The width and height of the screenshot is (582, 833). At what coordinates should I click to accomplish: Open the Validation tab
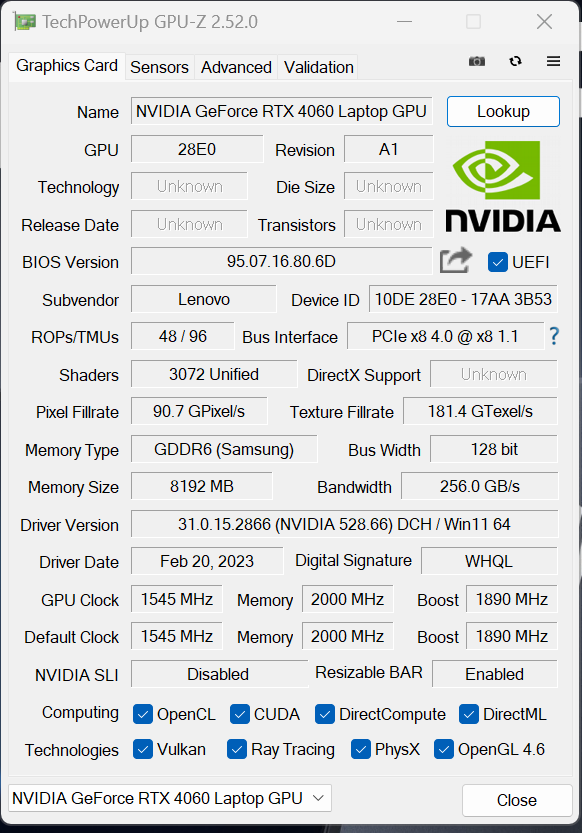318,67
